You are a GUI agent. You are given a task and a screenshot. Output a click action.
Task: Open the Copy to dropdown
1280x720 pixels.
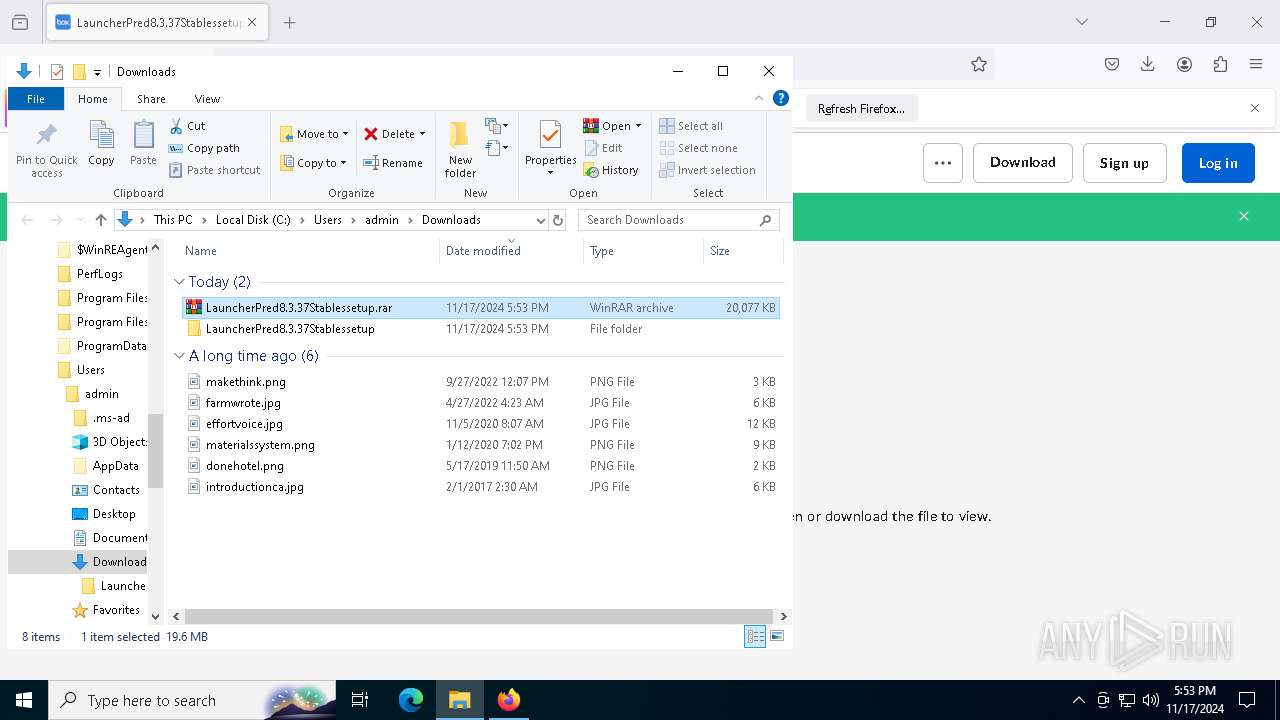(x=313, y=163)
